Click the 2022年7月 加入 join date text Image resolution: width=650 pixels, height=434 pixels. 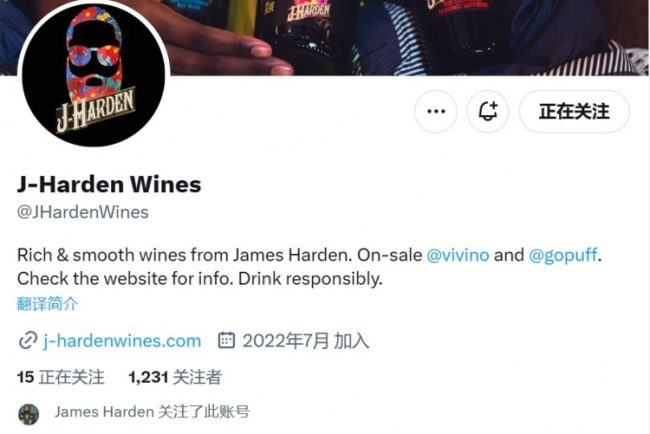pyautogui.click(x=306, y=341)
